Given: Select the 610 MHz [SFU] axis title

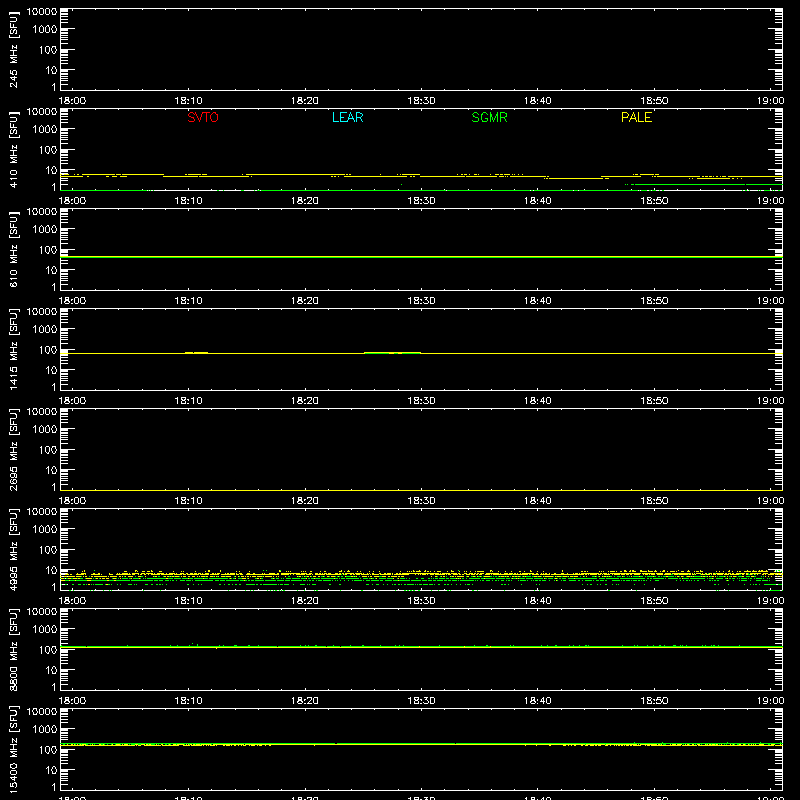Looking at the screenshot, I should [13, 249].
